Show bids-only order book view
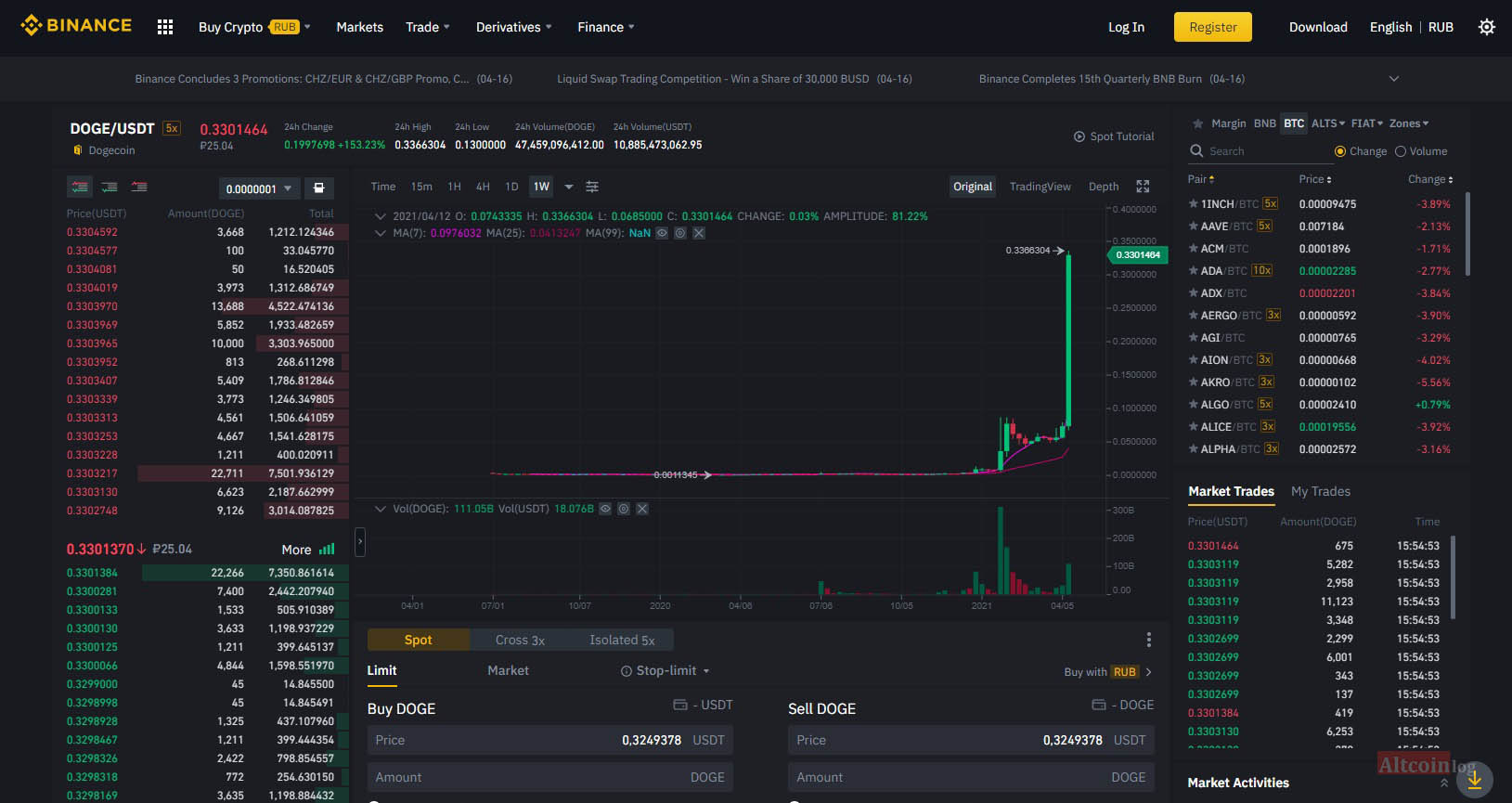The width and height of the screenshot is (1512, 803). (x=110, y=187)
